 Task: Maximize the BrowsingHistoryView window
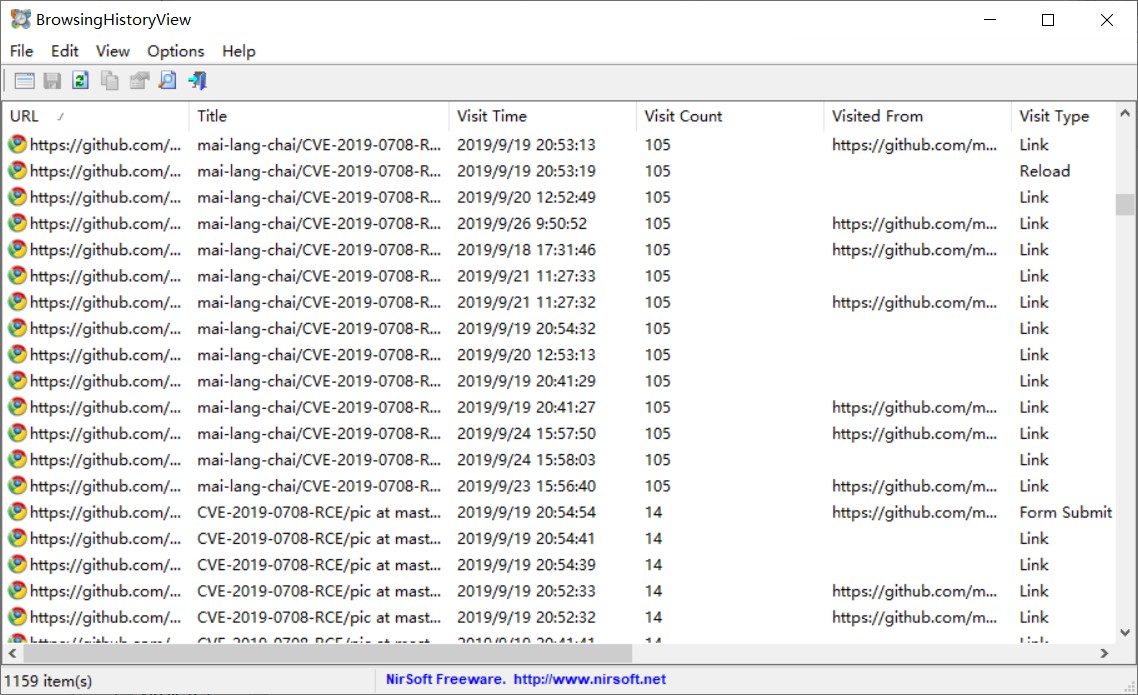[x=1048, y=20]
